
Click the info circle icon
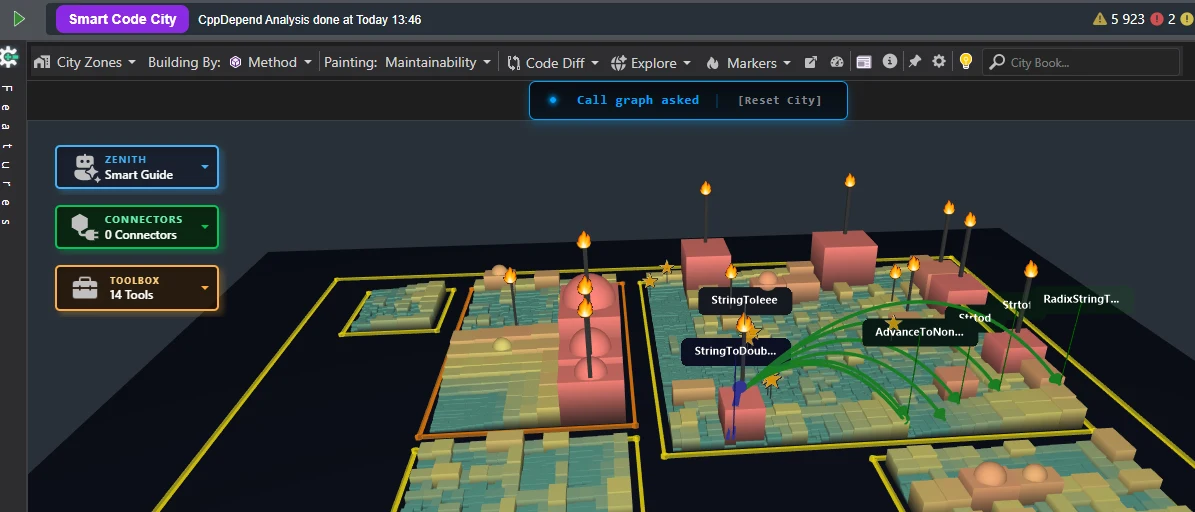[x=889, y=62]
